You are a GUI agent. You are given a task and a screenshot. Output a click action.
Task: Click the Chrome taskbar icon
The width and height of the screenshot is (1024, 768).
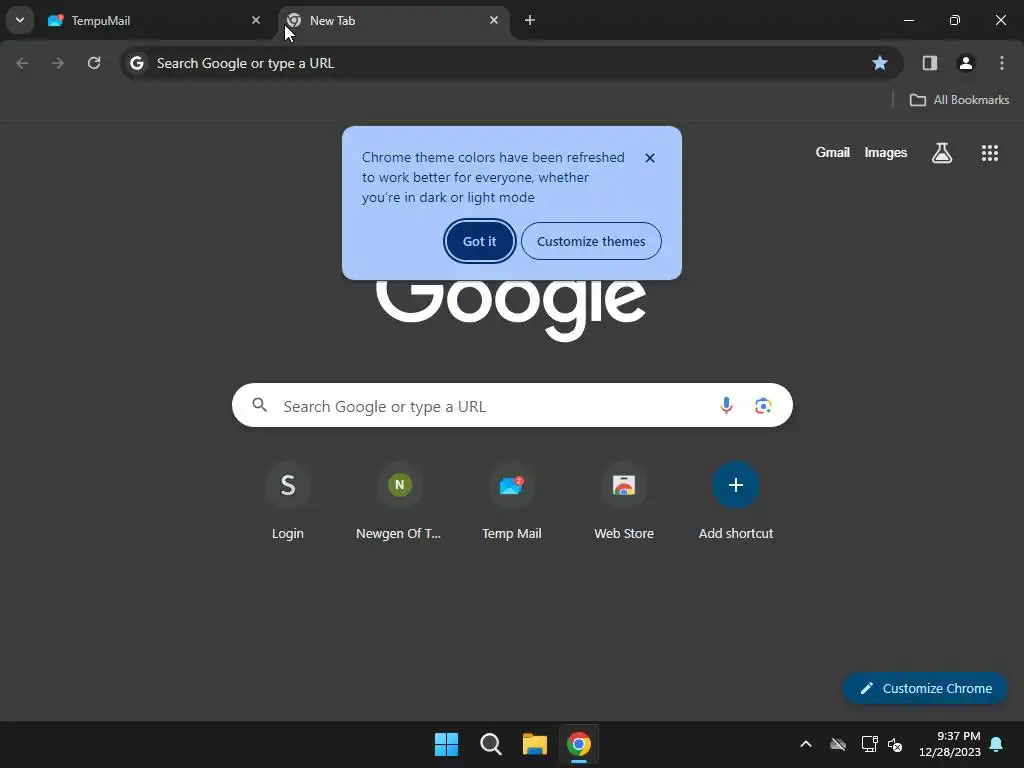(x=579, y=744)
